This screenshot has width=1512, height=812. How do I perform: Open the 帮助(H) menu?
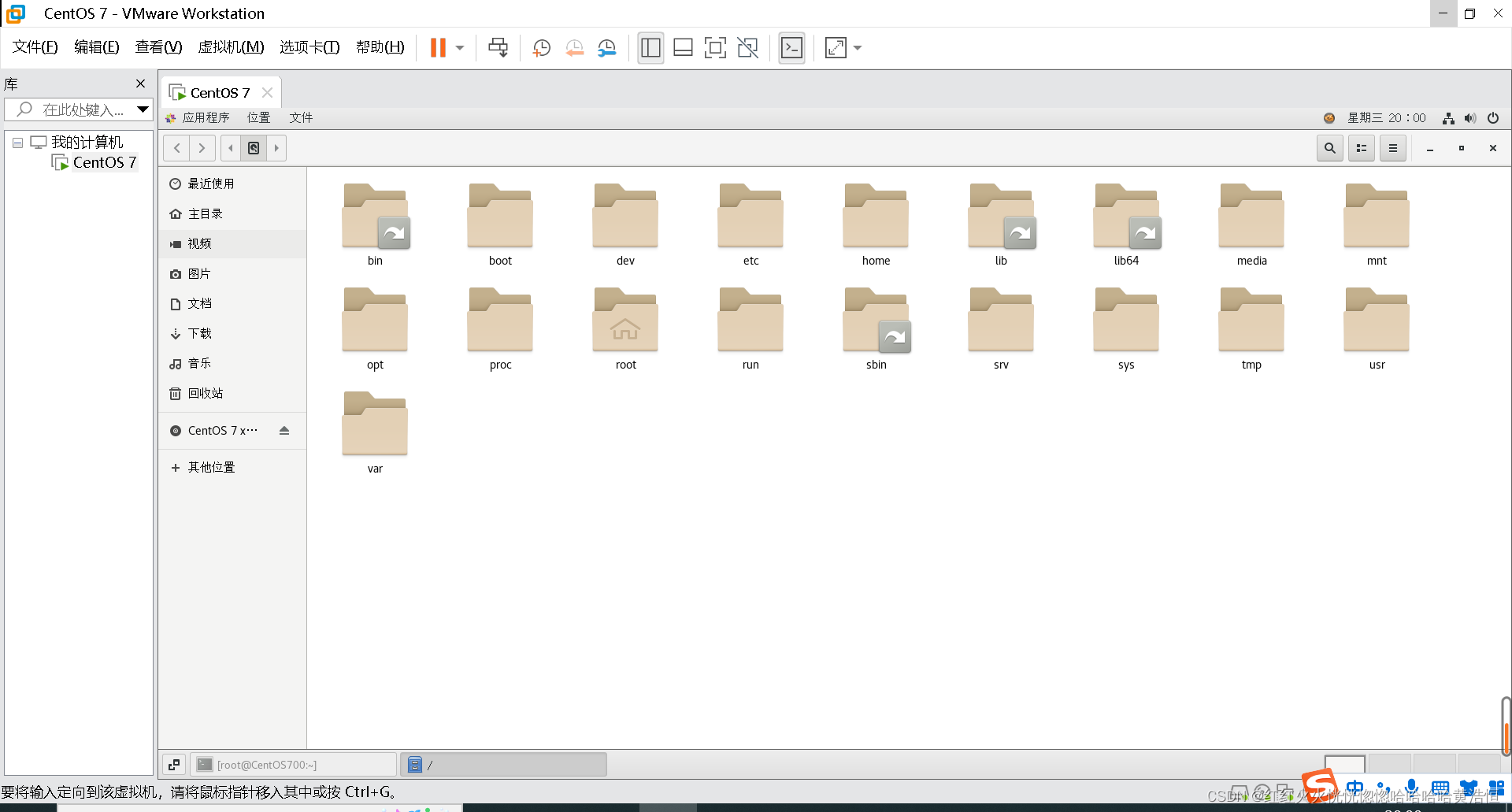(380, 47)
